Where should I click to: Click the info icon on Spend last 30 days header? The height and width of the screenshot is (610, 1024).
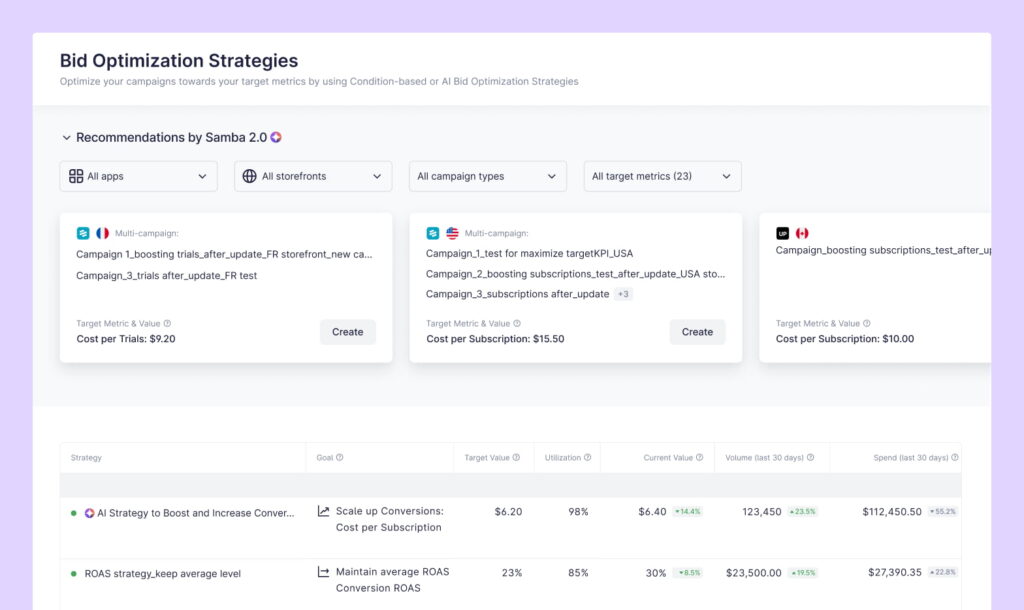pyautogui.click(x=953, y=457)
